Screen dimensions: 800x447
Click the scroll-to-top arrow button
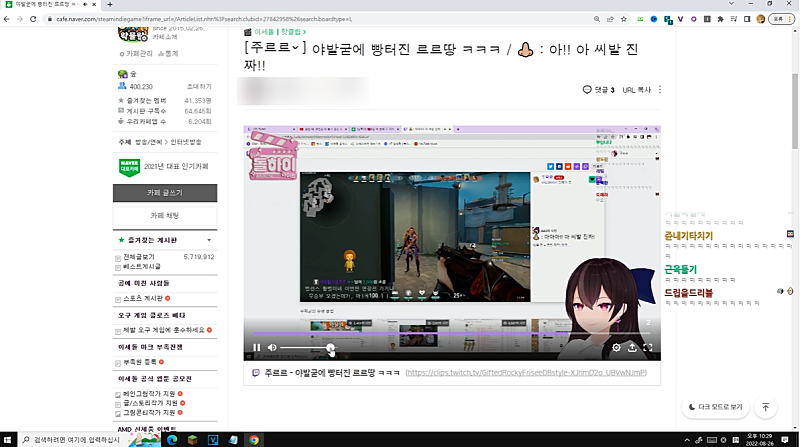point(766,407)
